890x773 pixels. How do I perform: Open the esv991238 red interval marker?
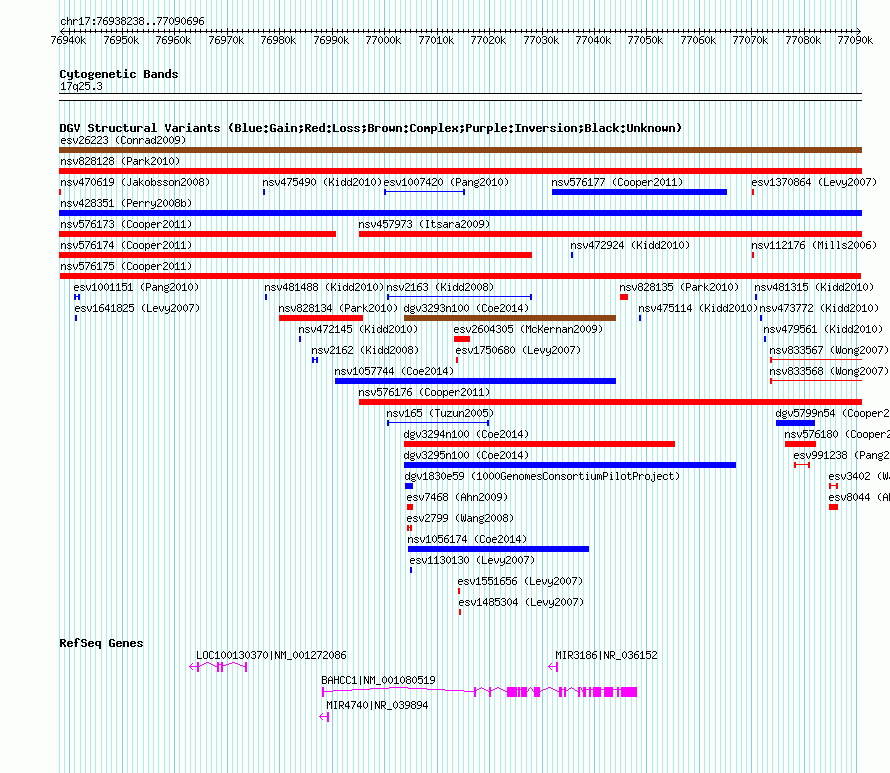pos(802,465)
